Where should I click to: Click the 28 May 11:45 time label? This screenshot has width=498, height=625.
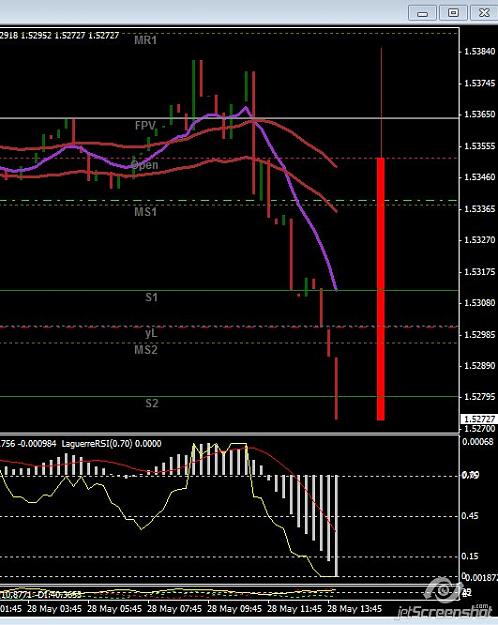coord(294,609)
